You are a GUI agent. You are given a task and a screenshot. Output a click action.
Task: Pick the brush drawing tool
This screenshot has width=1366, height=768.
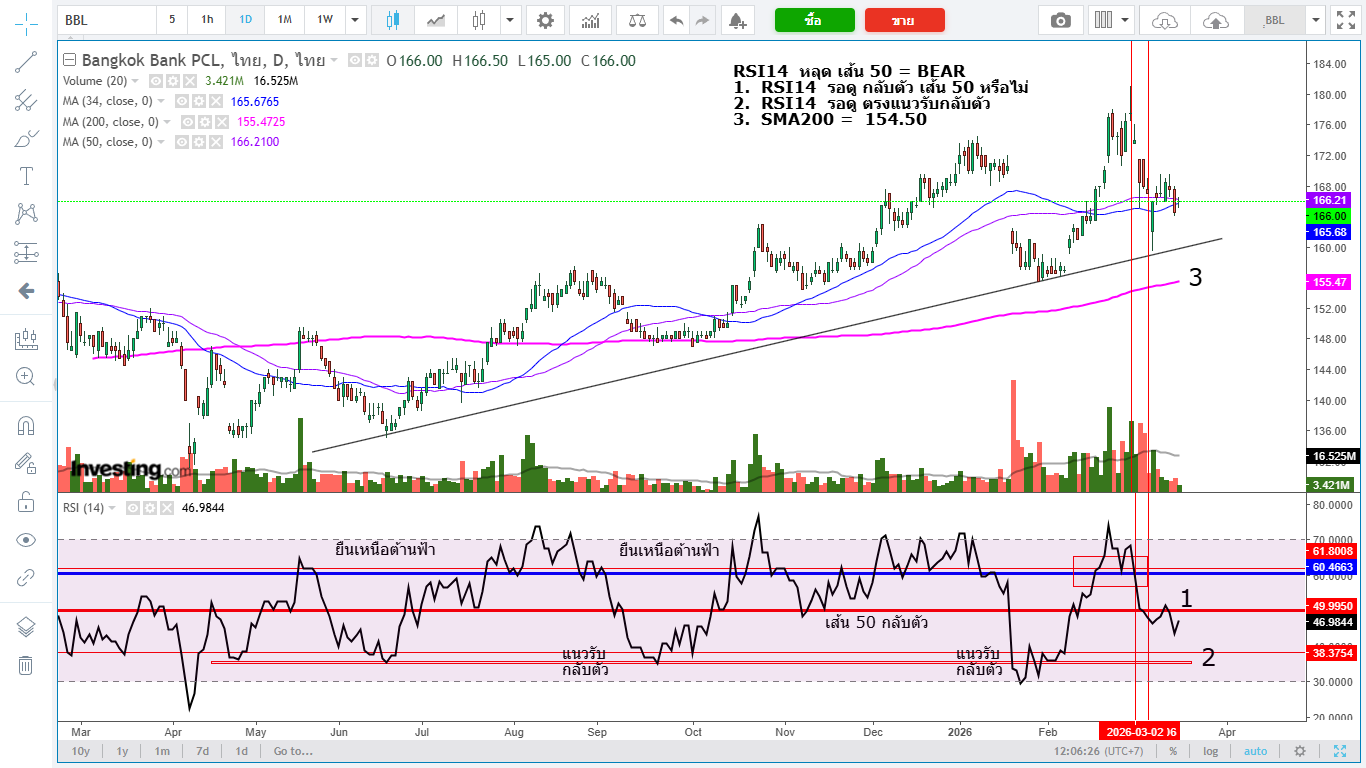26,138
